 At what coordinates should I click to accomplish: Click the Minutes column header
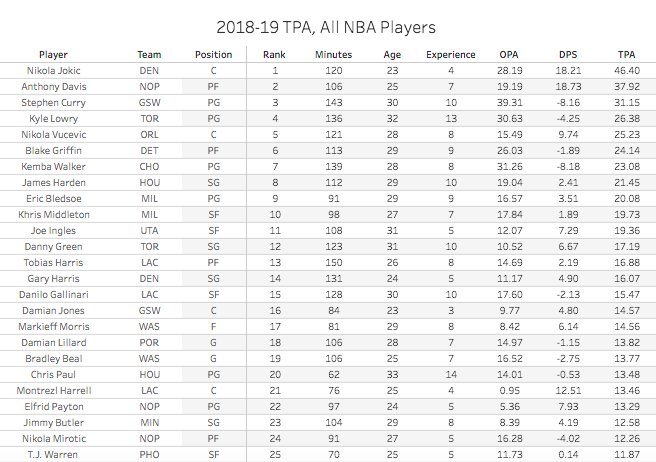pos(331,54)
